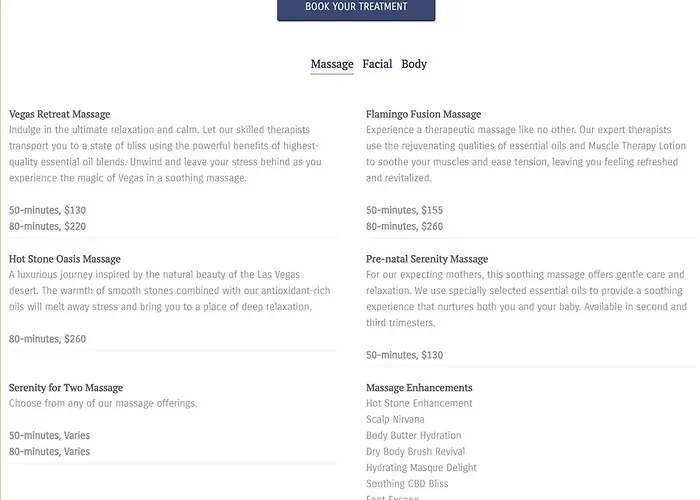Image resolution: width=700 pixels, height=500 pixels.
Task: Click the Book Your Treatment button
Action: pyautogui.click(x=356, y=8)
